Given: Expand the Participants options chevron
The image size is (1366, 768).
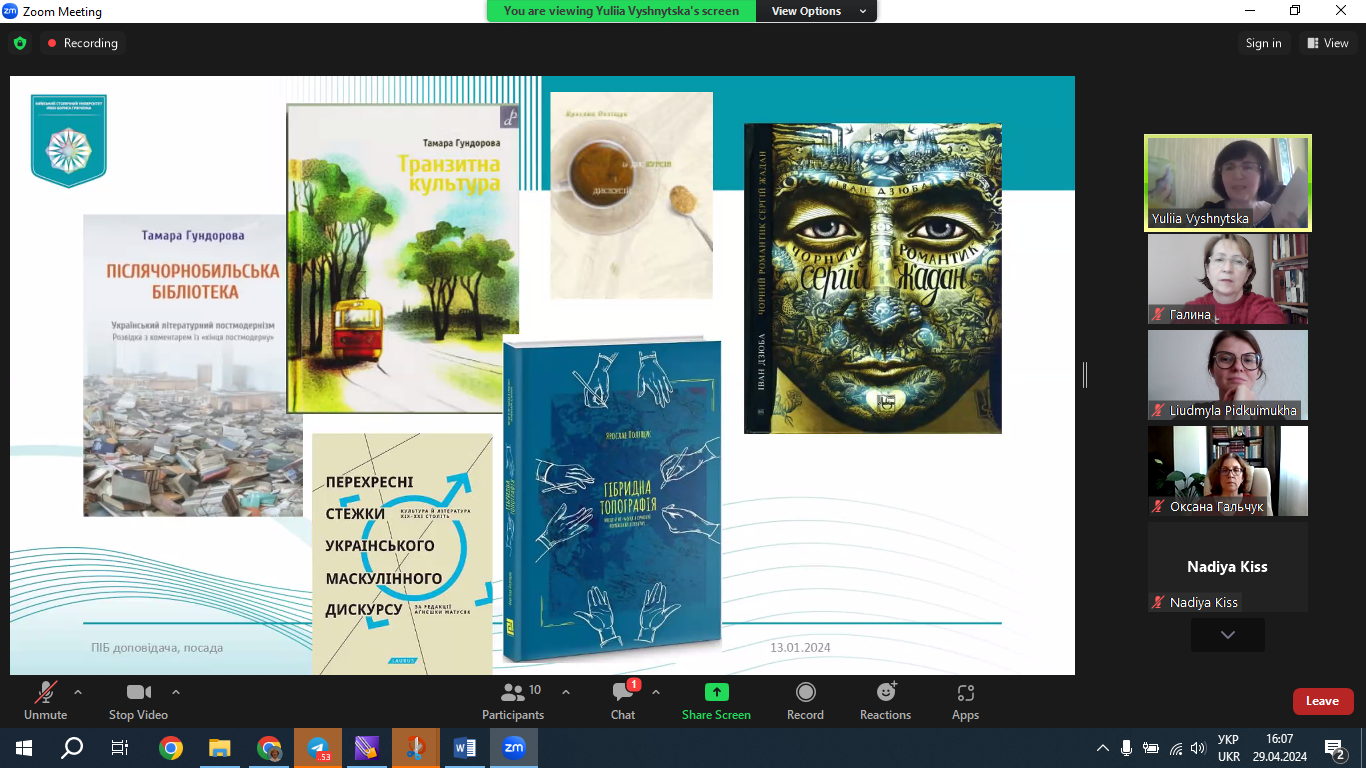Looking at the screenshot, I should pyautogui.click(x=566, y=692).
